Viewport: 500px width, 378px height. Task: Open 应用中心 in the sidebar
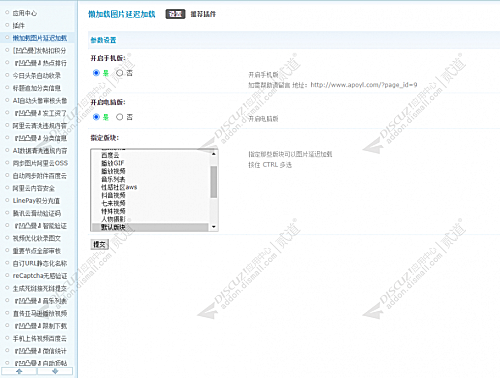[x=25, y=13]
